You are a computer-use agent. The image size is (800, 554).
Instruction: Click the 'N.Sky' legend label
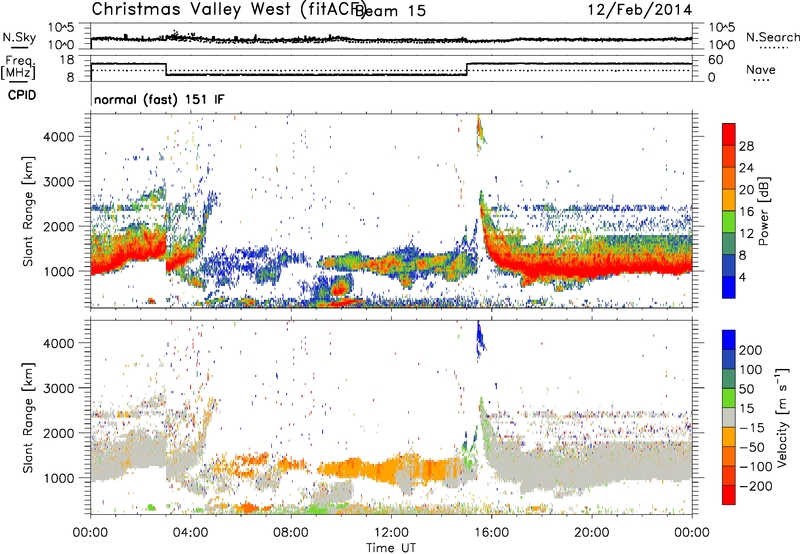point(19,37)
